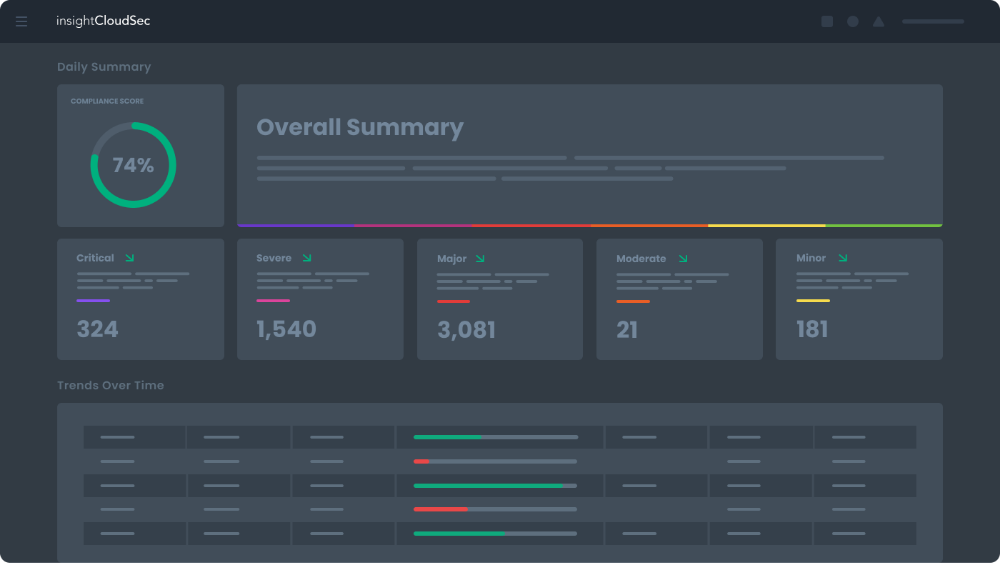
Task: Click the insightCloudSec logo
Action: 103,21
